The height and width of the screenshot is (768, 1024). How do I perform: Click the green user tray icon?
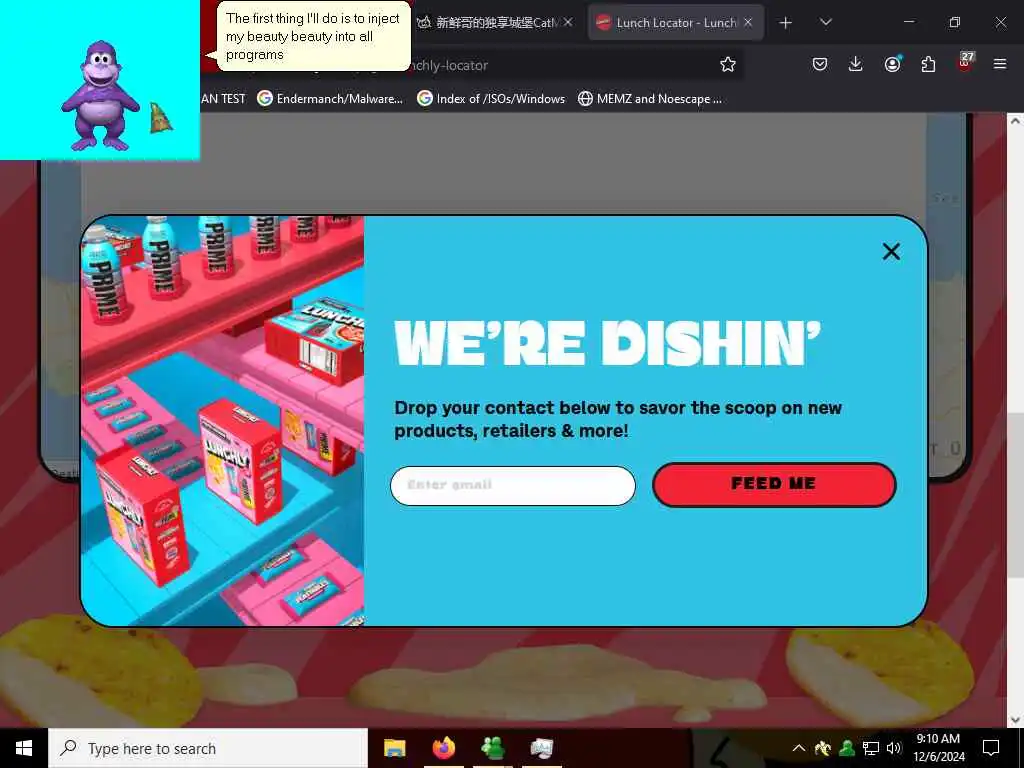point(847,748)
